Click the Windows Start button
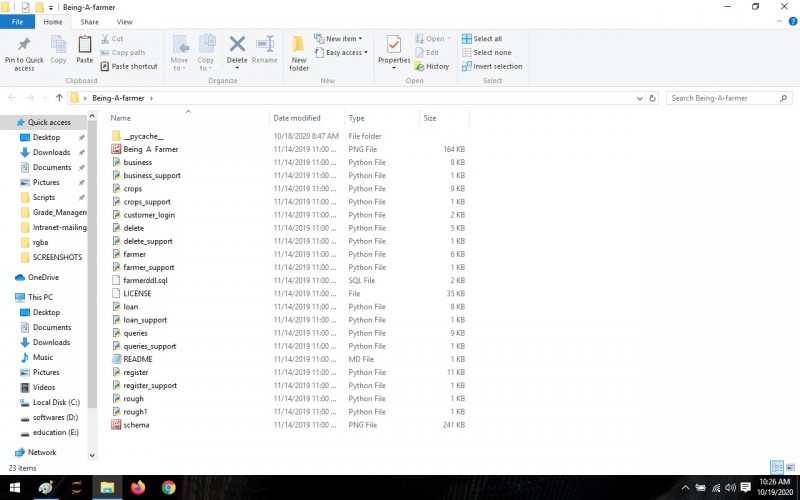The width and height of the screenshot is (800, 500). tap(15, 488)
